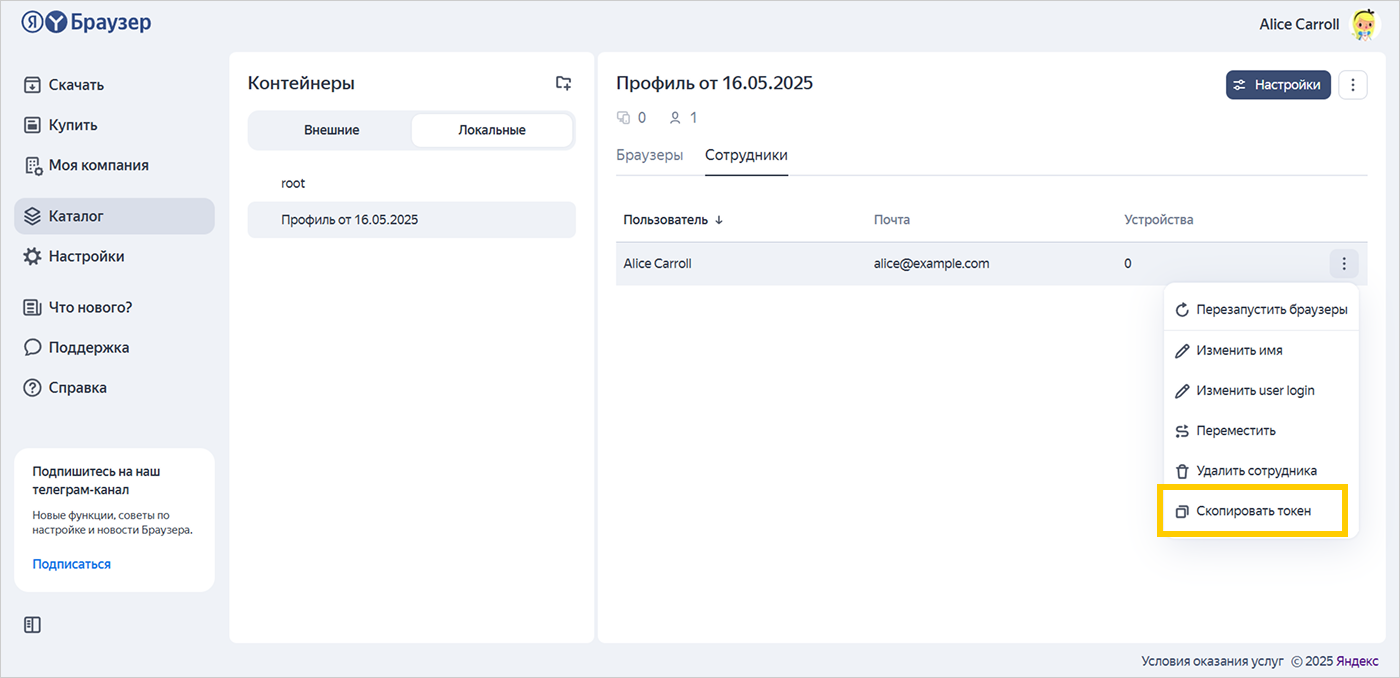This screenshot has height=678, width=1400.
Task: Select the root container
Action: 412,184
